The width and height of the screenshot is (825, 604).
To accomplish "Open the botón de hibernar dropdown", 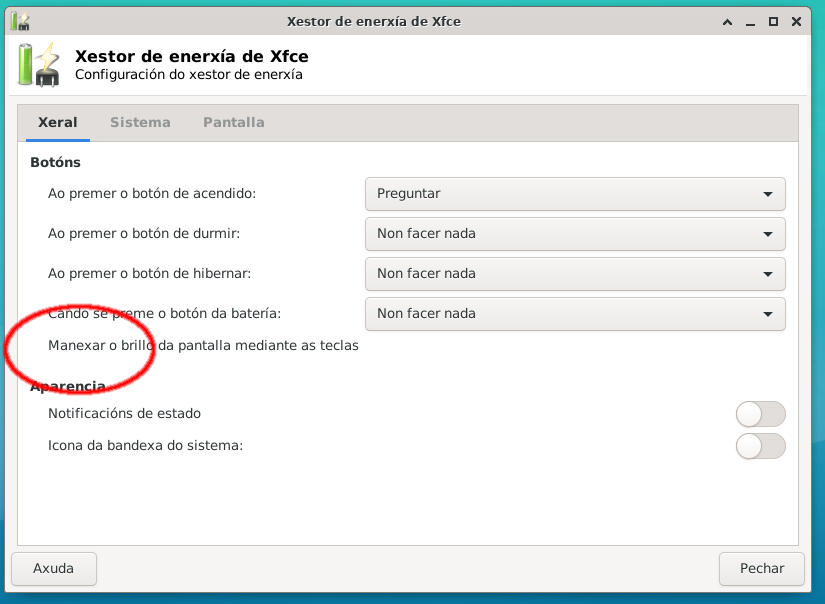I will point(575,274).
